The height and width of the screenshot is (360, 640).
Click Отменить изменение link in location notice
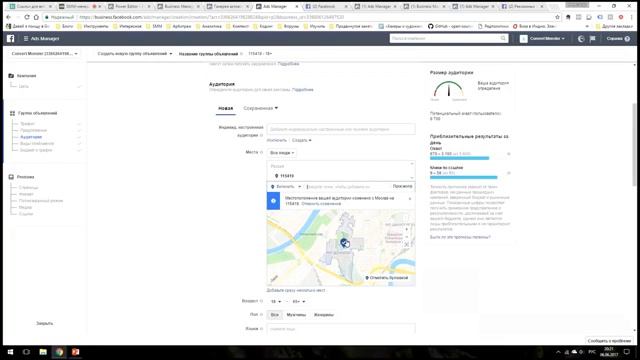click(x=321, y=203)
